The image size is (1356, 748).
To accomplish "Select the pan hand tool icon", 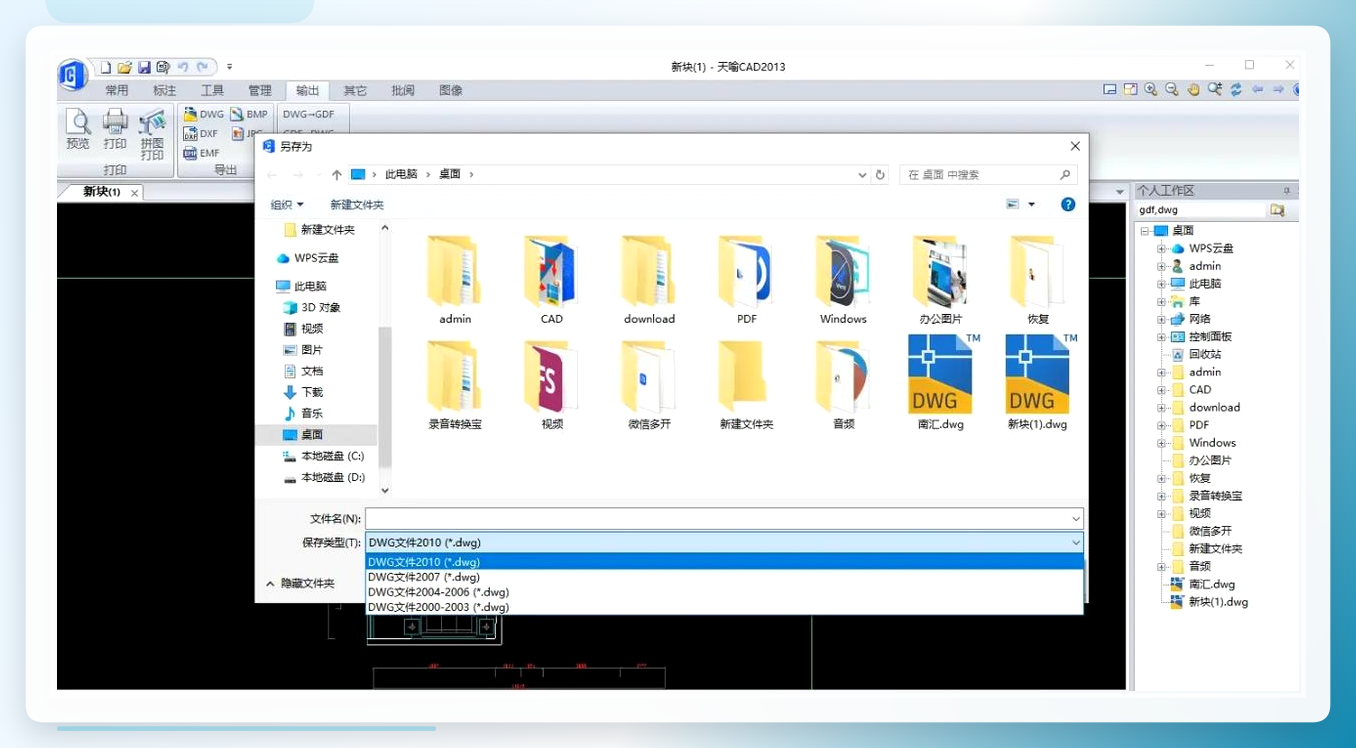I will 1193,89.
